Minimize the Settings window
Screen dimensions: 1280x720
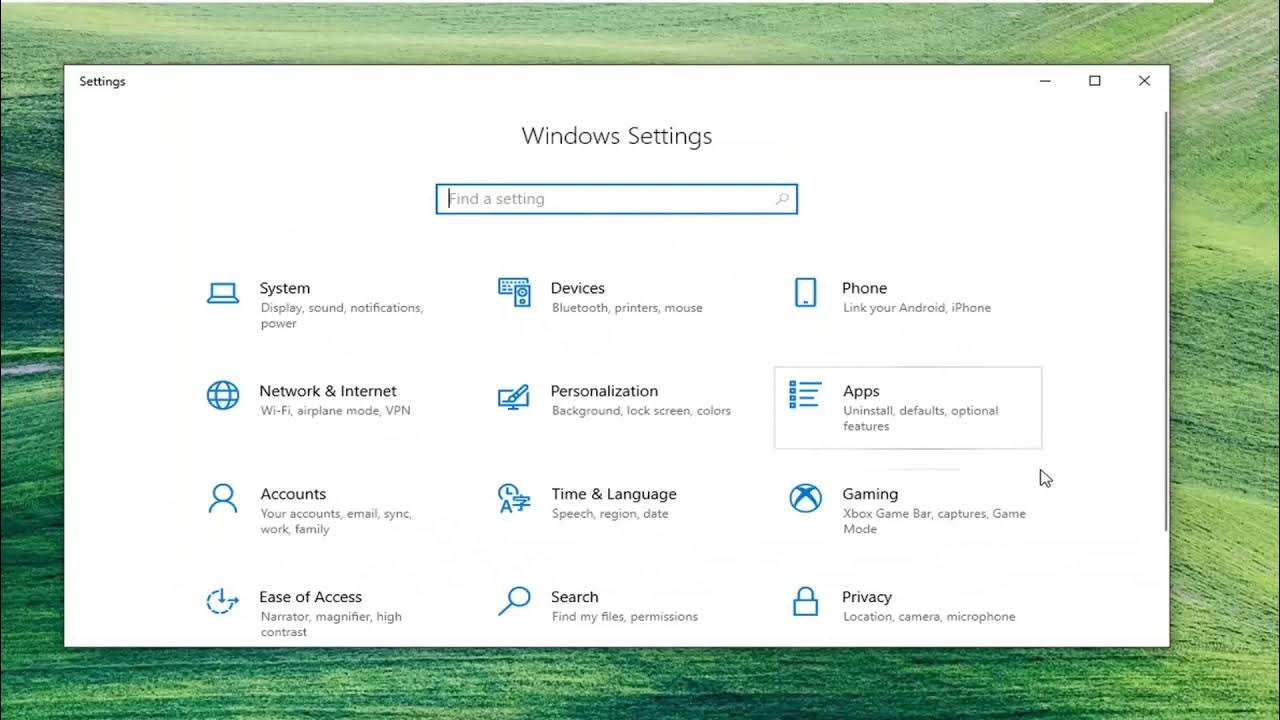tap(1045, 81)
